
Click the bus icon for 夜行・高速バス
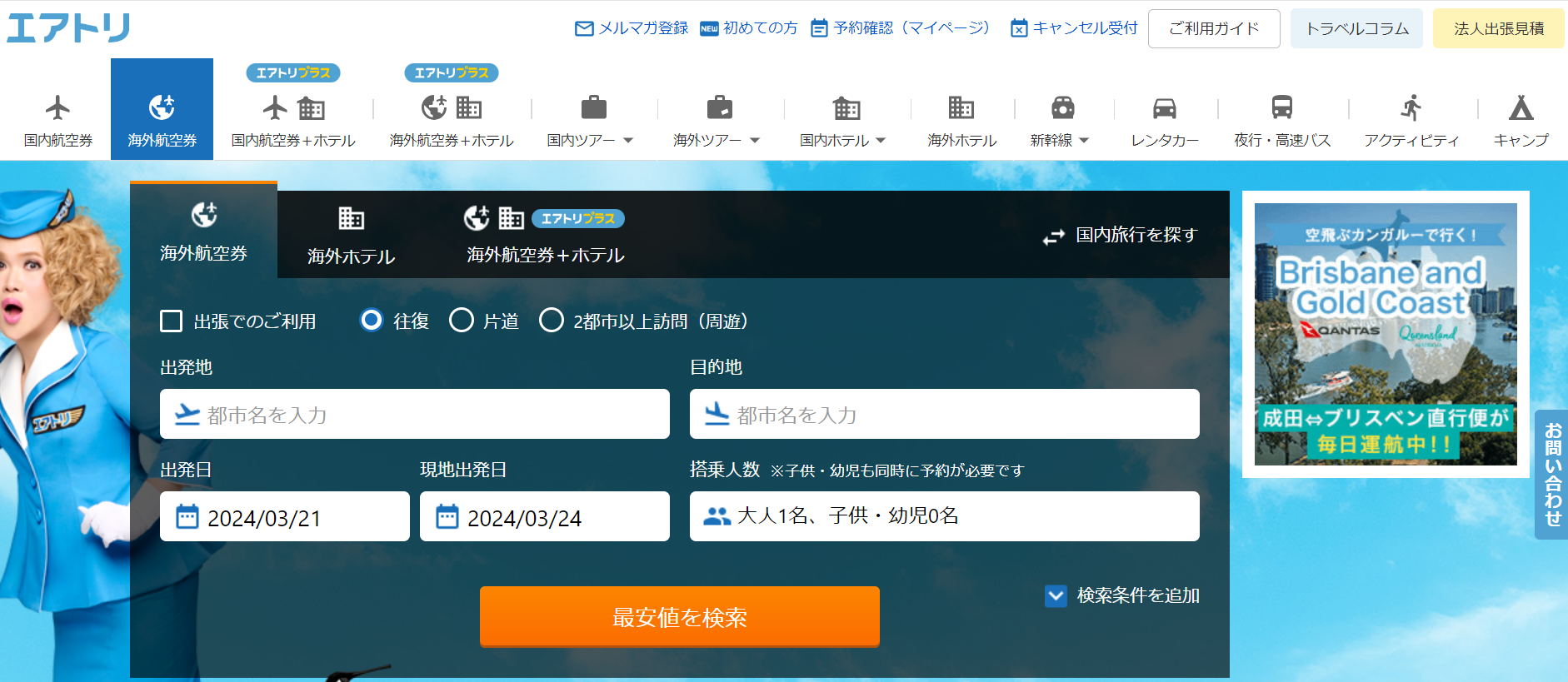pyautogui.click(x=1281, y=107)
